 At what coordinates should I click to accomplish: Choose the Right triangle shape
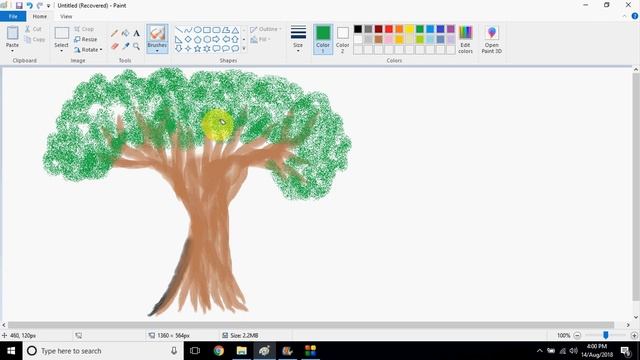(179, 39)
